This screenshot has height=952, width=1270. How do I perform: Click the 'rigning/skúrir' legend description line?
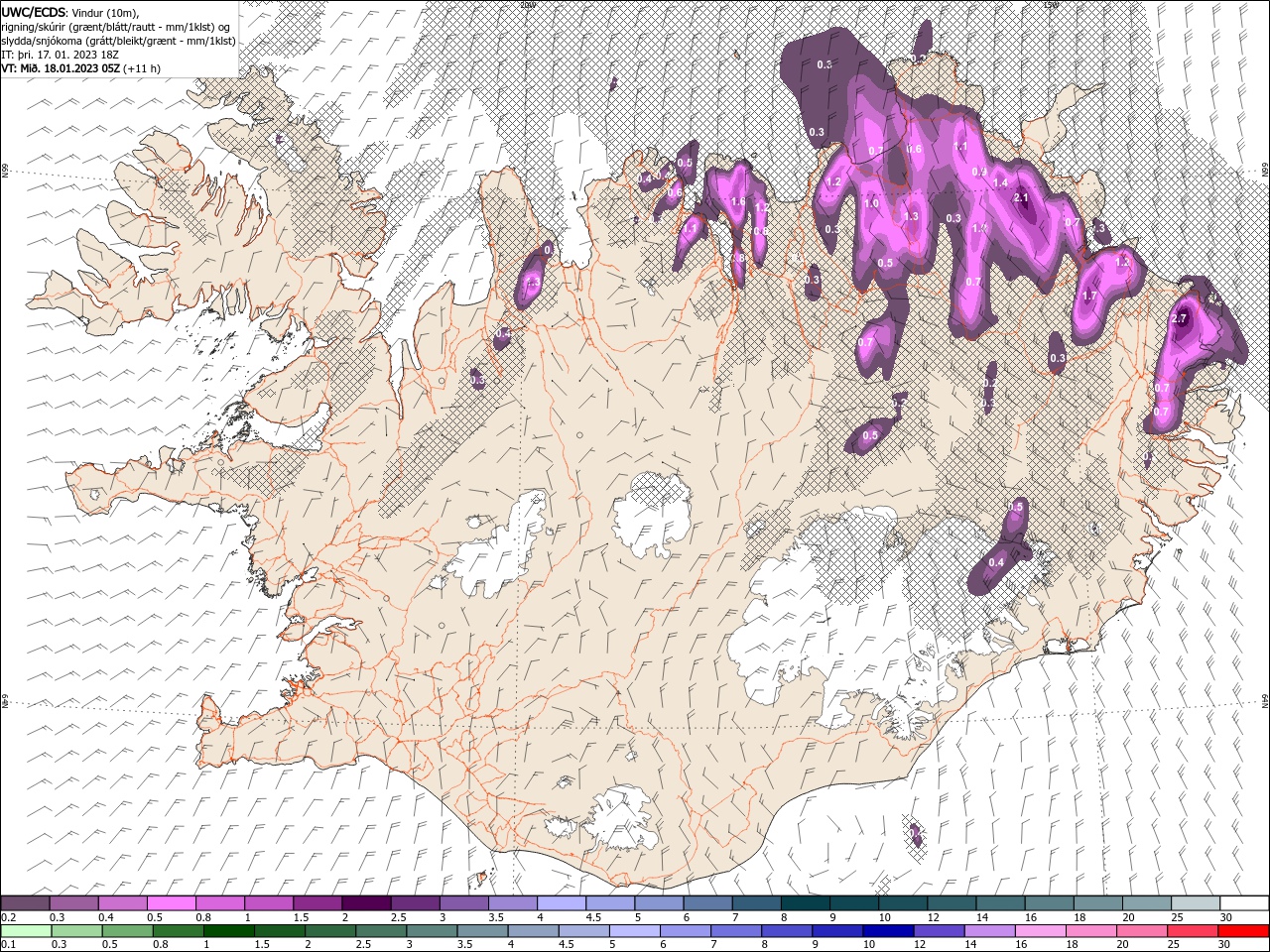pos(116,27)
